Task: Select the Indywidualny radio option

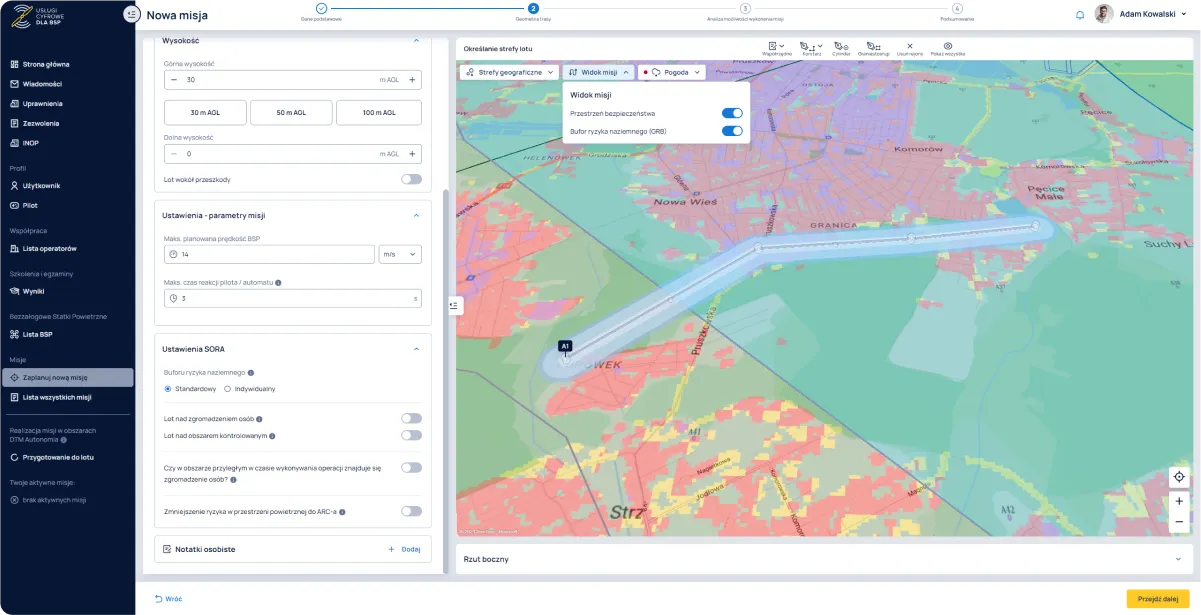Action: [228, 388]
